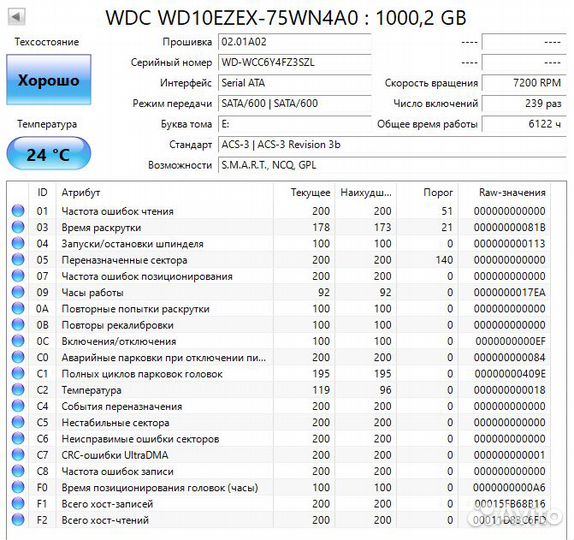Select the Частота ошибок позиционирования row
The image size is (574, 540).
(x=279, y=276)
